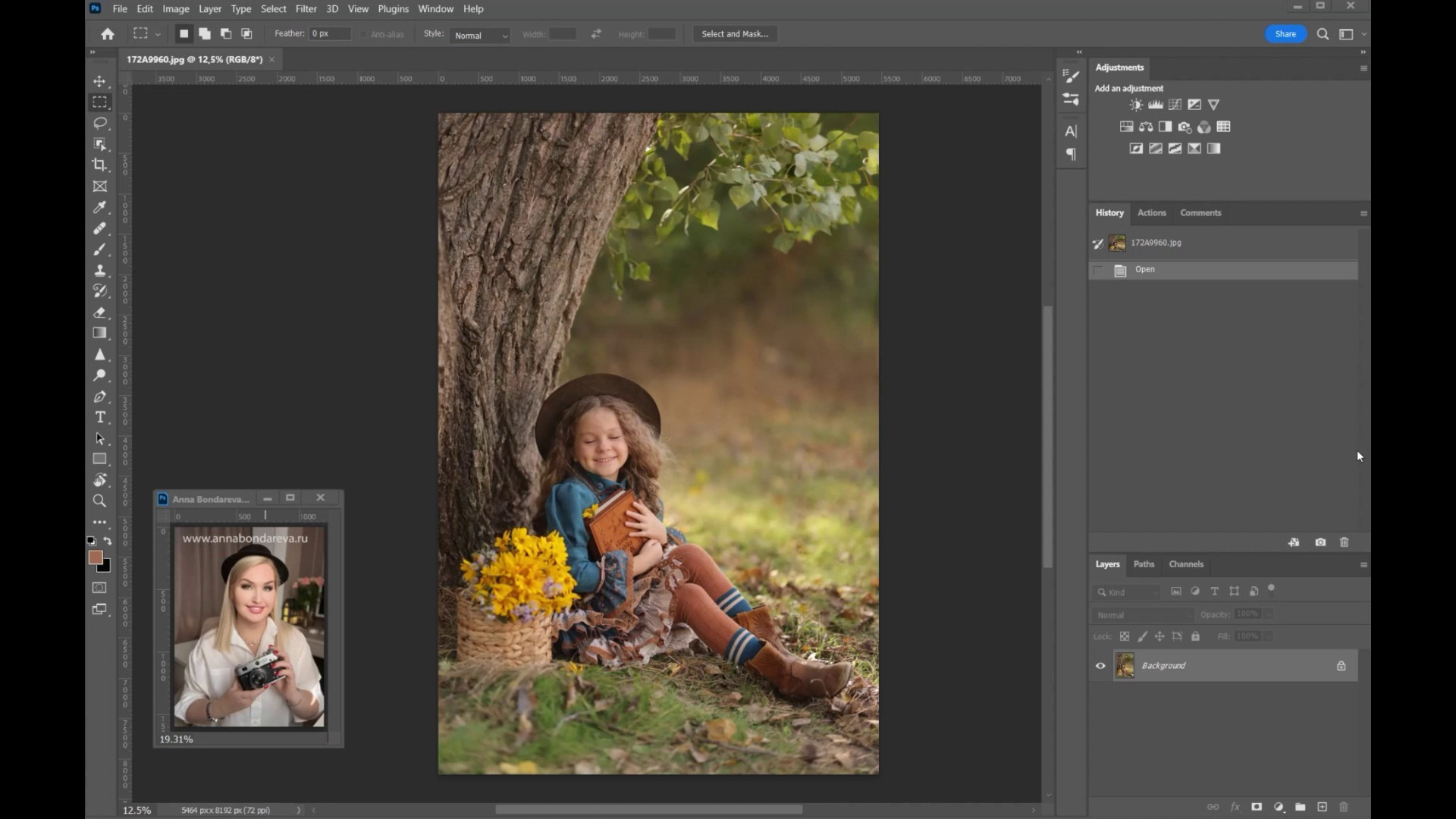Select the Gradient tool

click(x=99, y=333)
